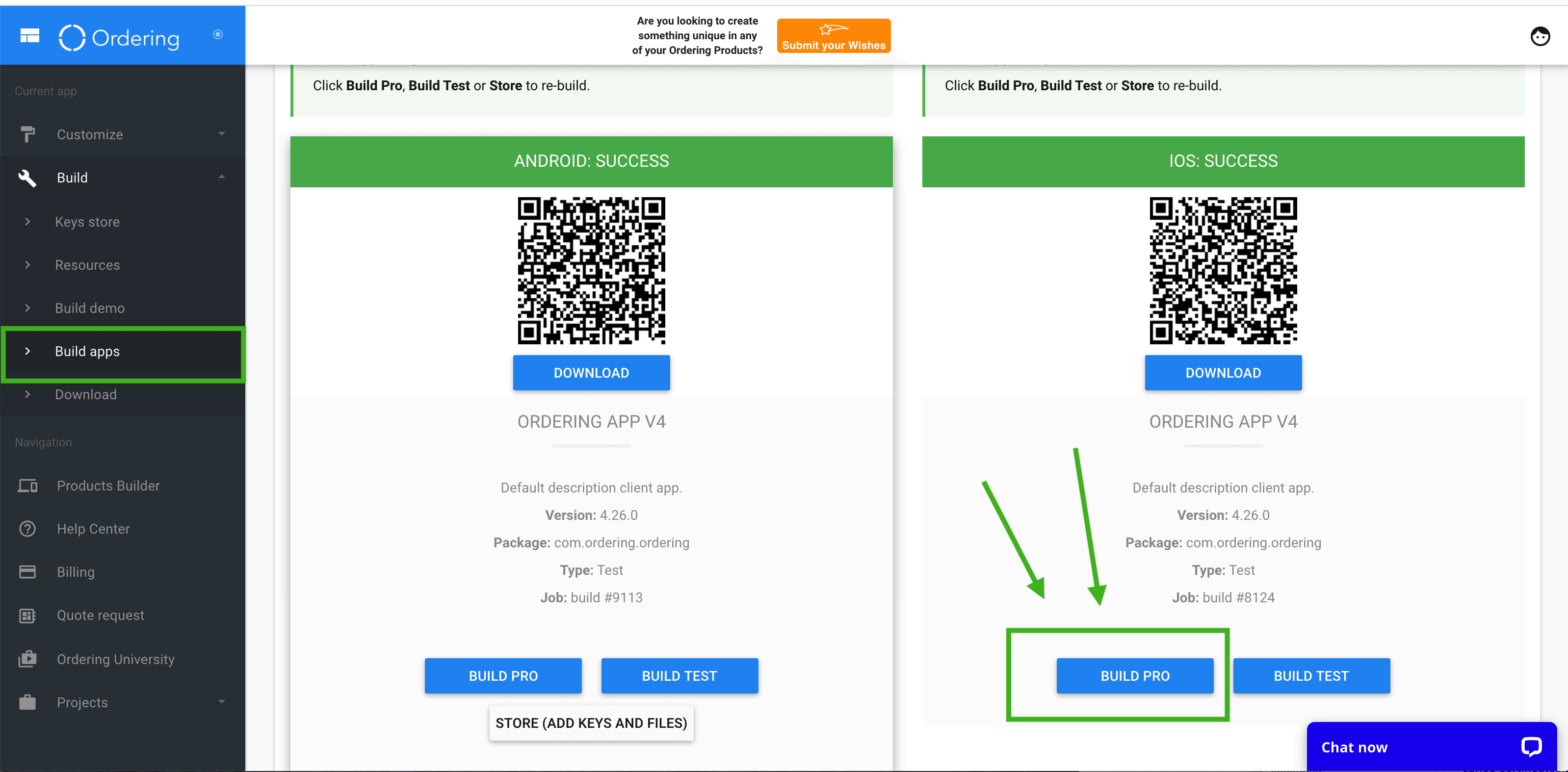The image size is (1568, 772).
Task: Click the Projects briefcase icon
Action: (27, 702)
